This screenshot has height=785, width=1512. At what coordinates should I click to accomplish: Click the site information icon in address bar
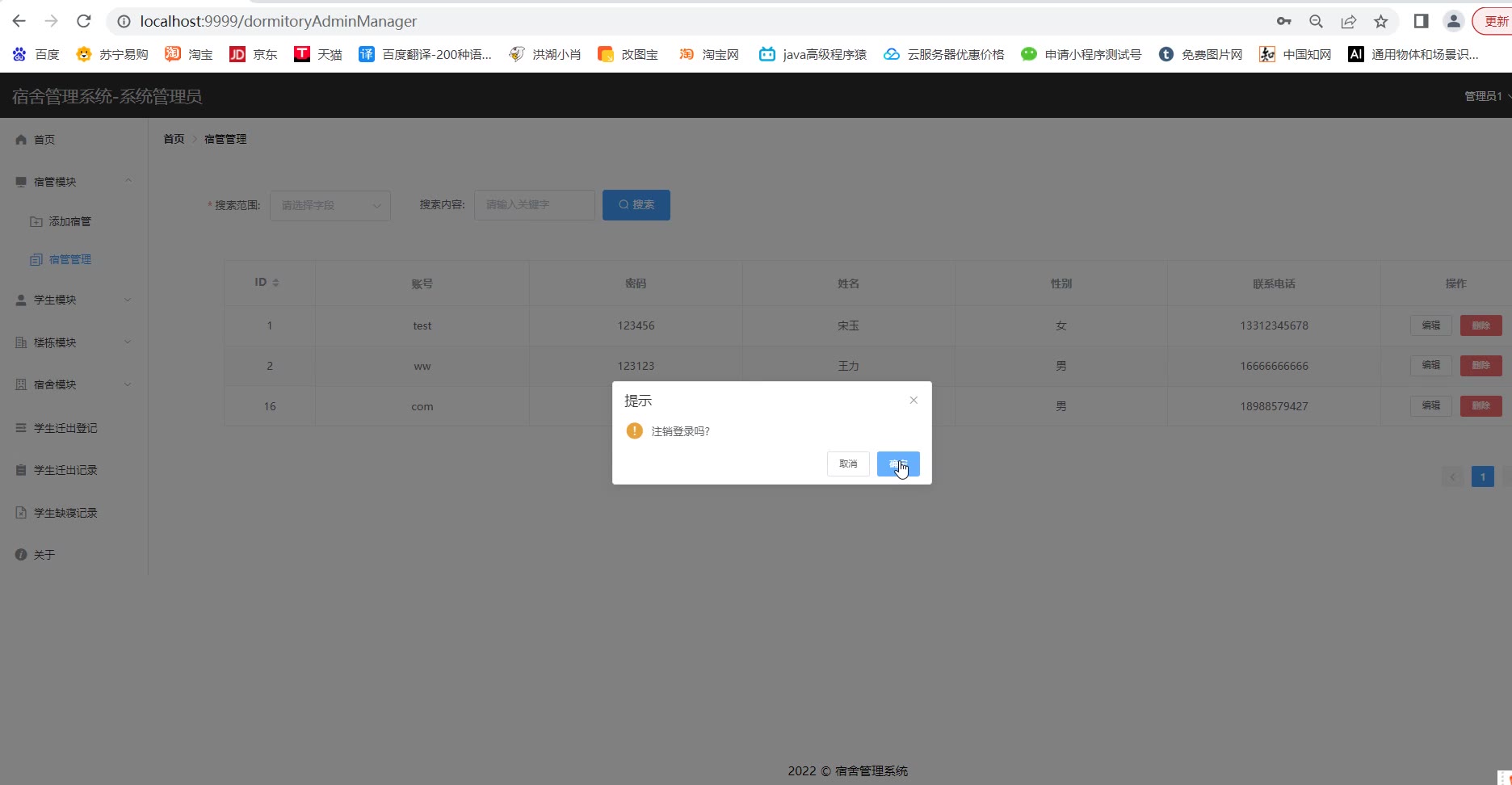click(124, 22)
